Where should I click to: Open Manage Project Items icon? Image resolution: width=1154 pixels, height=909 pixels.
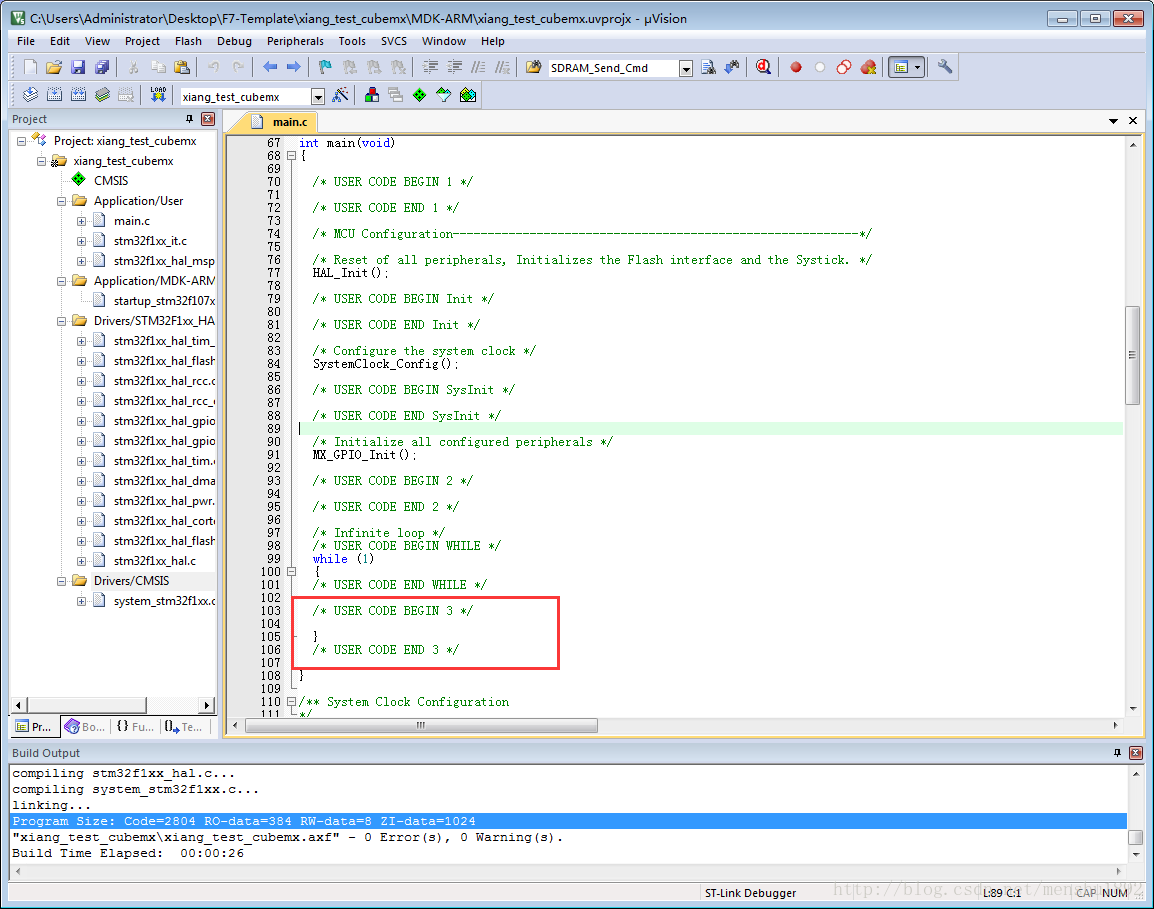pos(372,94)
